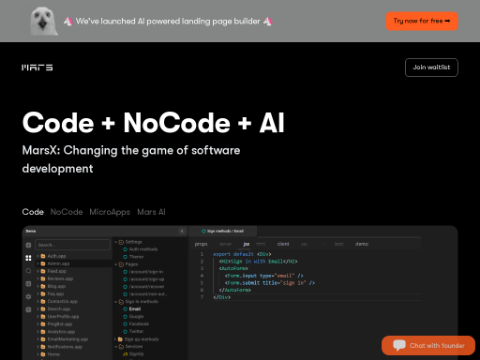Open the MARS logo home link
Viewport: 480px width, 360px height.
(x=37, y=68)
